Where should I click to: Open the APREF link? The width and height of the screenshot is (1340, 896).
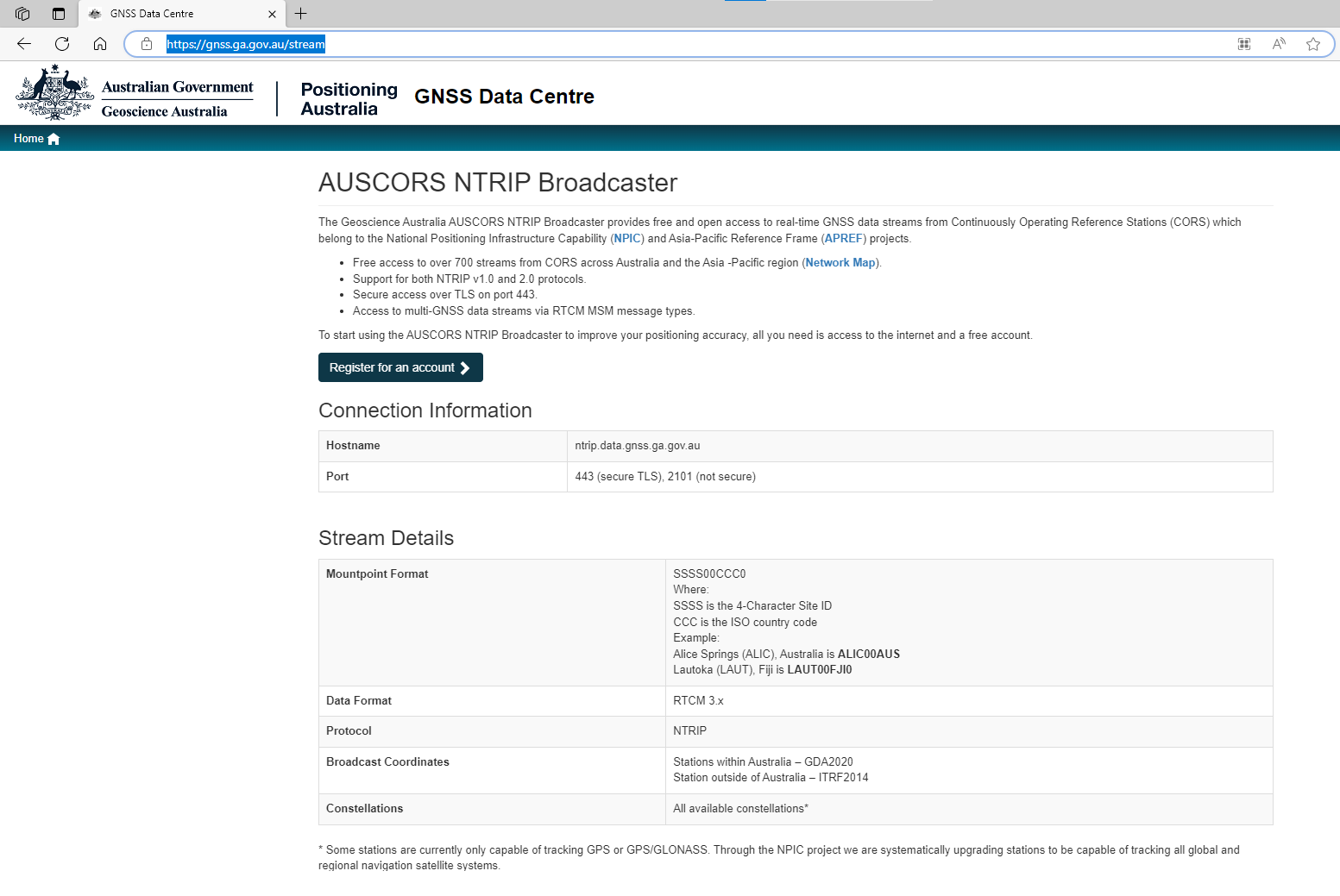pos(844,239)
